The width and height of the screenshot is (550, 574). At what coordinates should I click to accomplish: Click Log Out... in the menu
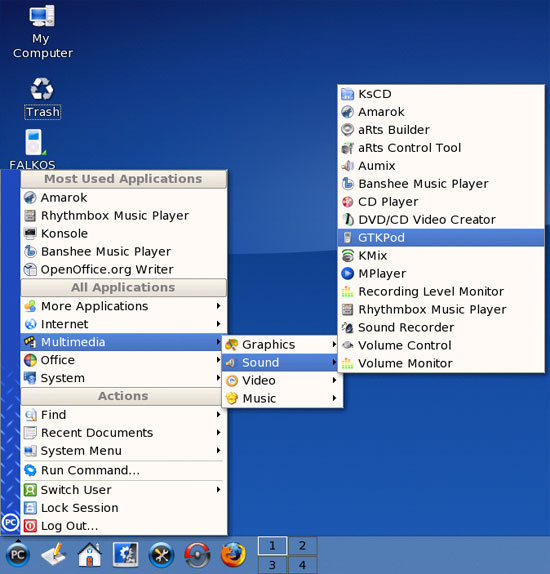pyautogui.click(x=124, y=526)
